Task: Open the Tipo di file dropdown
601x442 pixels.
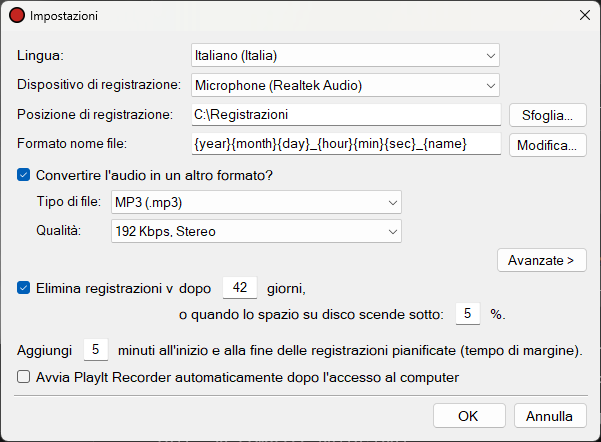Action: point(256,202)
